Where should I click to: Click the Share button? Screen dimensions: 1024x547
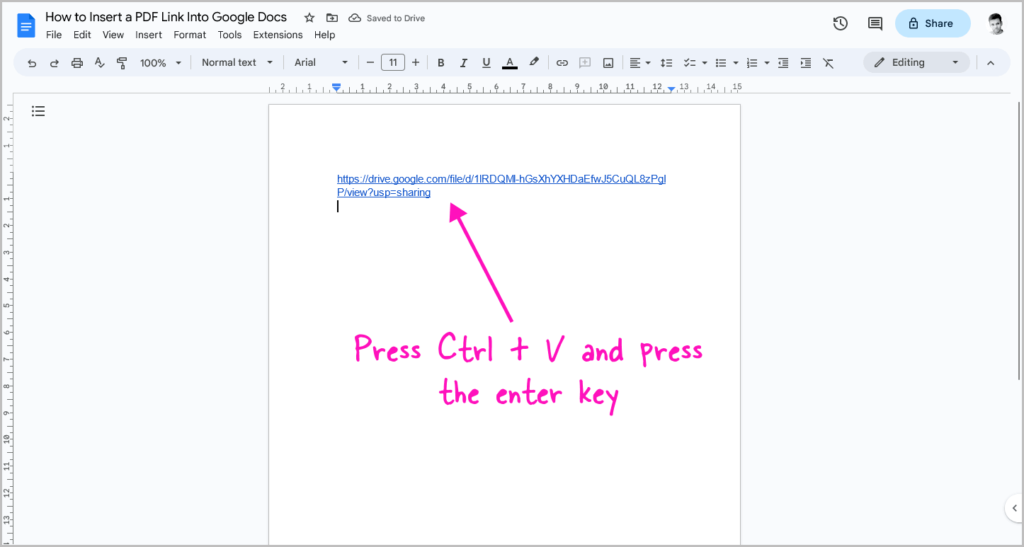click(933, 23)
